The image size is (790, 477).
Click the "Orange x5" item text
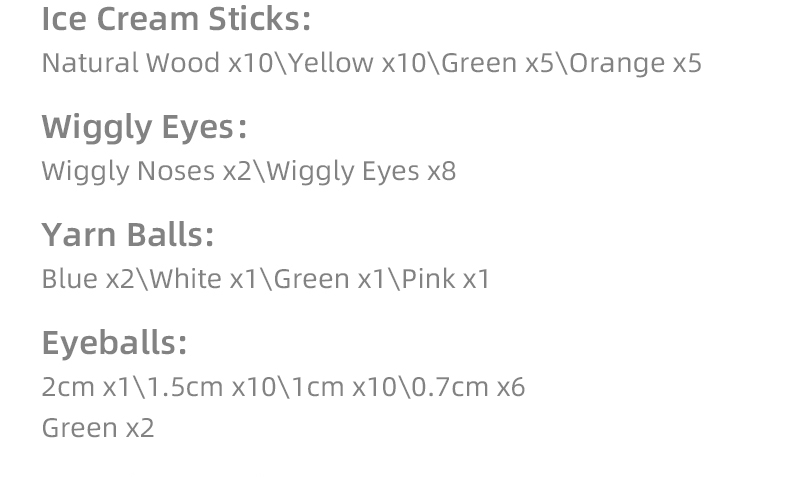coord(635,63)
